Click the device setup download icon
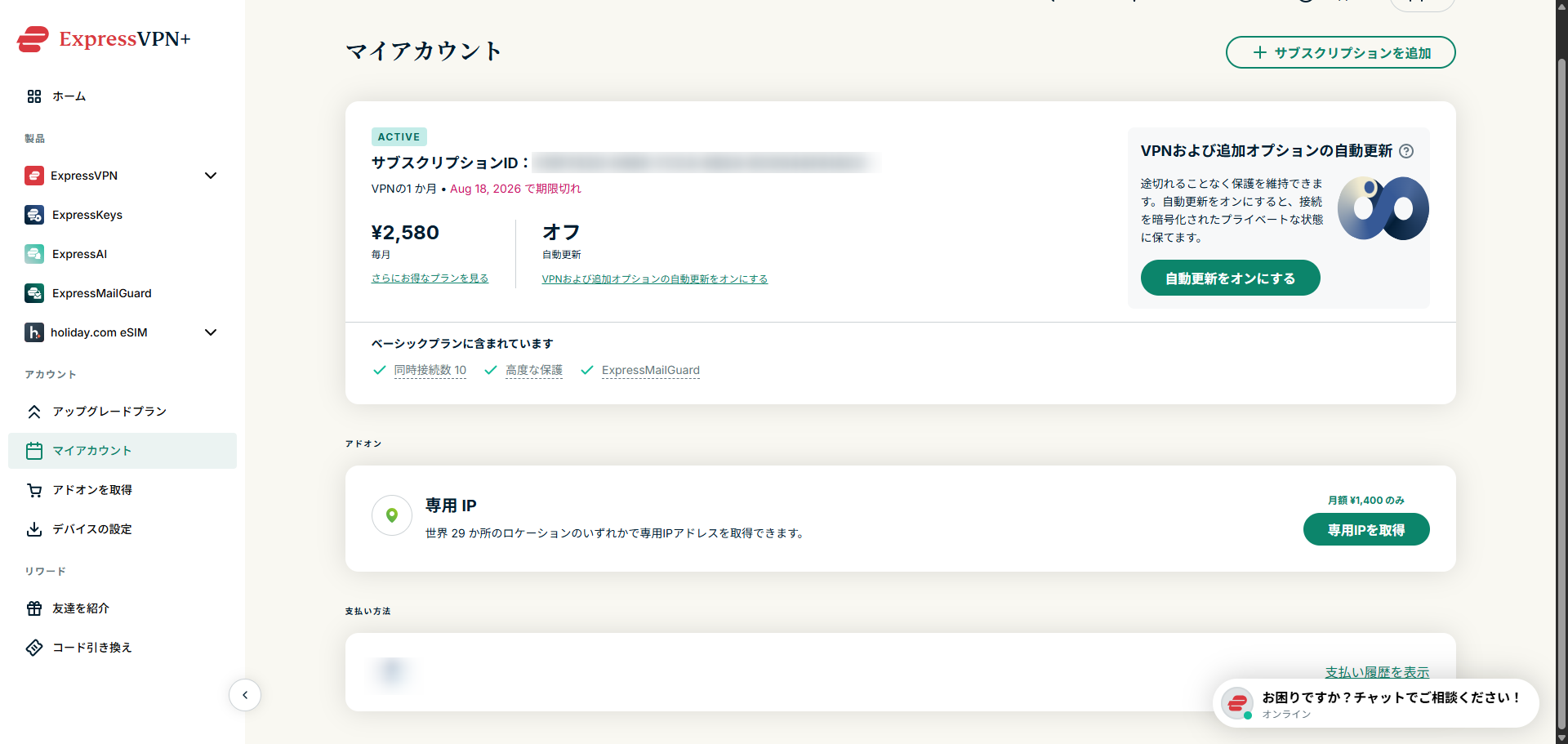 pyautogui.click(x=34, y=529)
